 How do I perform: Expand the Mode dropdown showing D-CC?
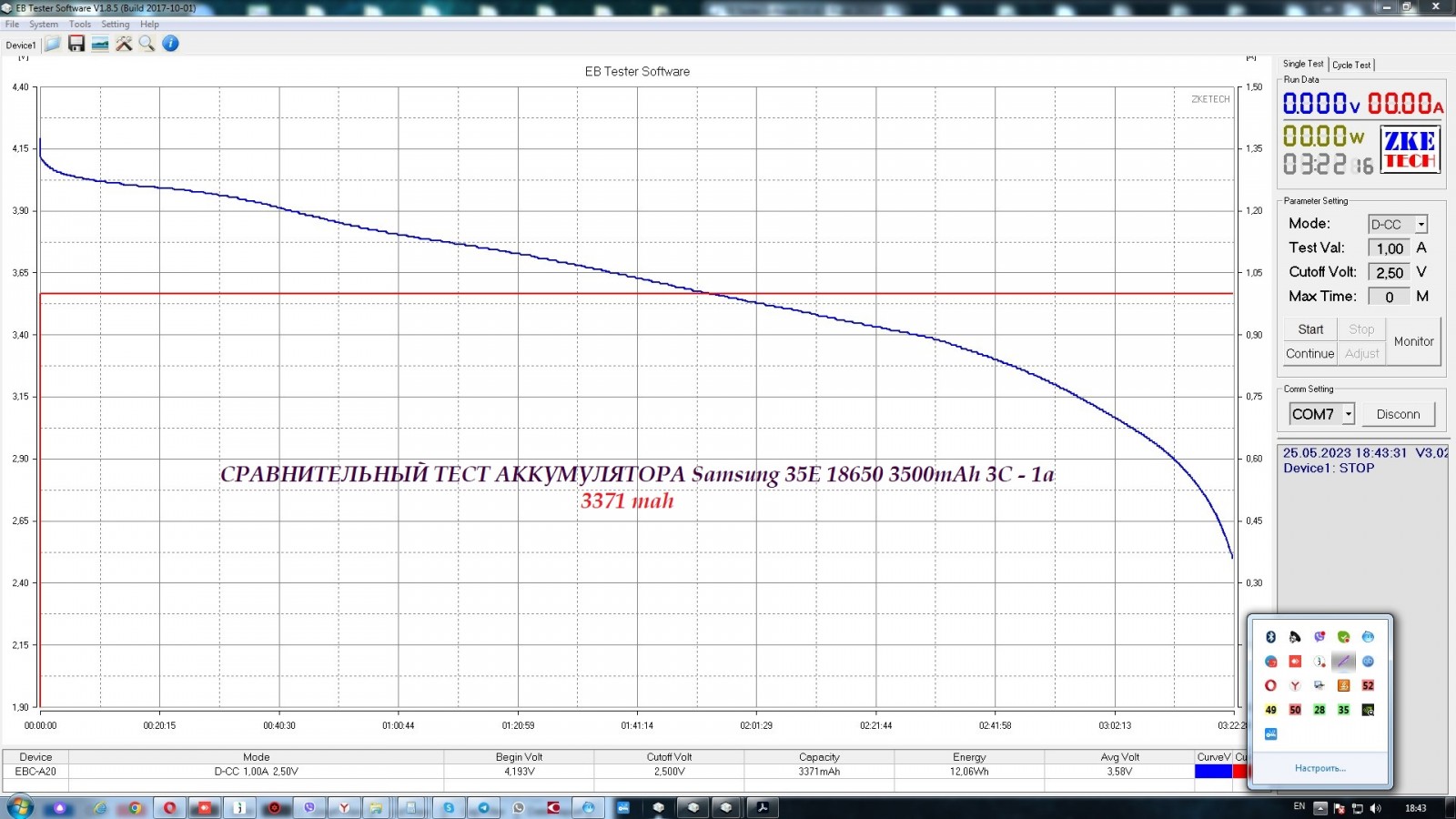[1421, 225]
